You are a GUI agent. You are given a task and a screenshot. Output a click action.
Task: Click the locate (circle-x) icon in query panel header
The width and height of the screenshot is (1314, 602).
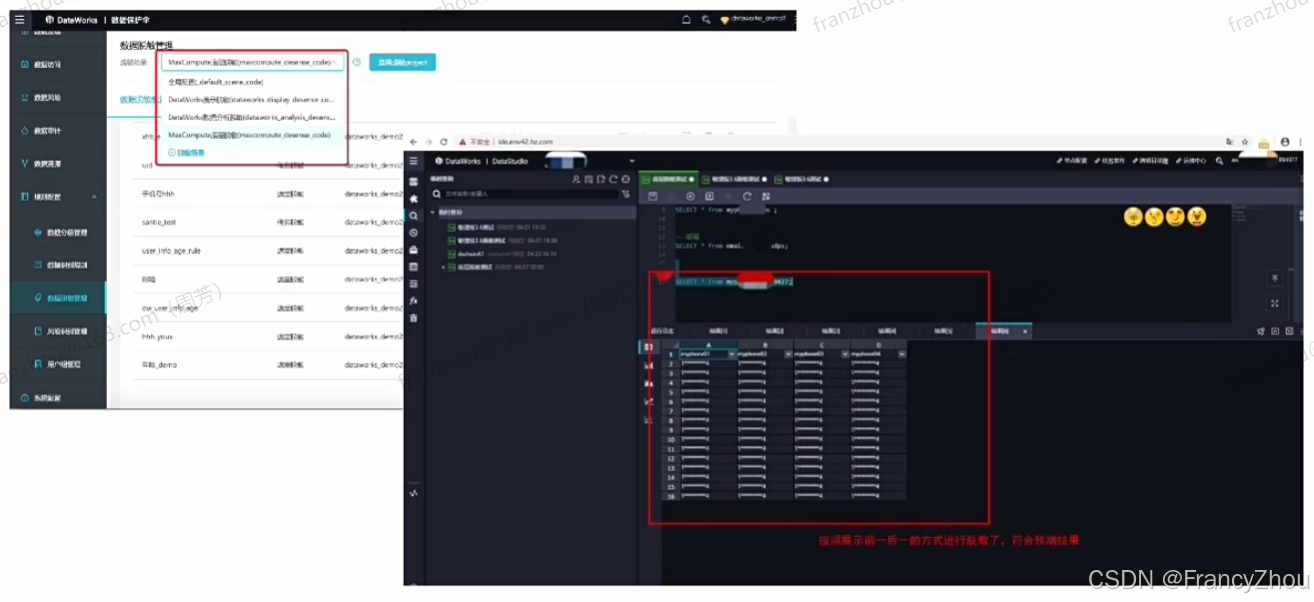[626, 179]
